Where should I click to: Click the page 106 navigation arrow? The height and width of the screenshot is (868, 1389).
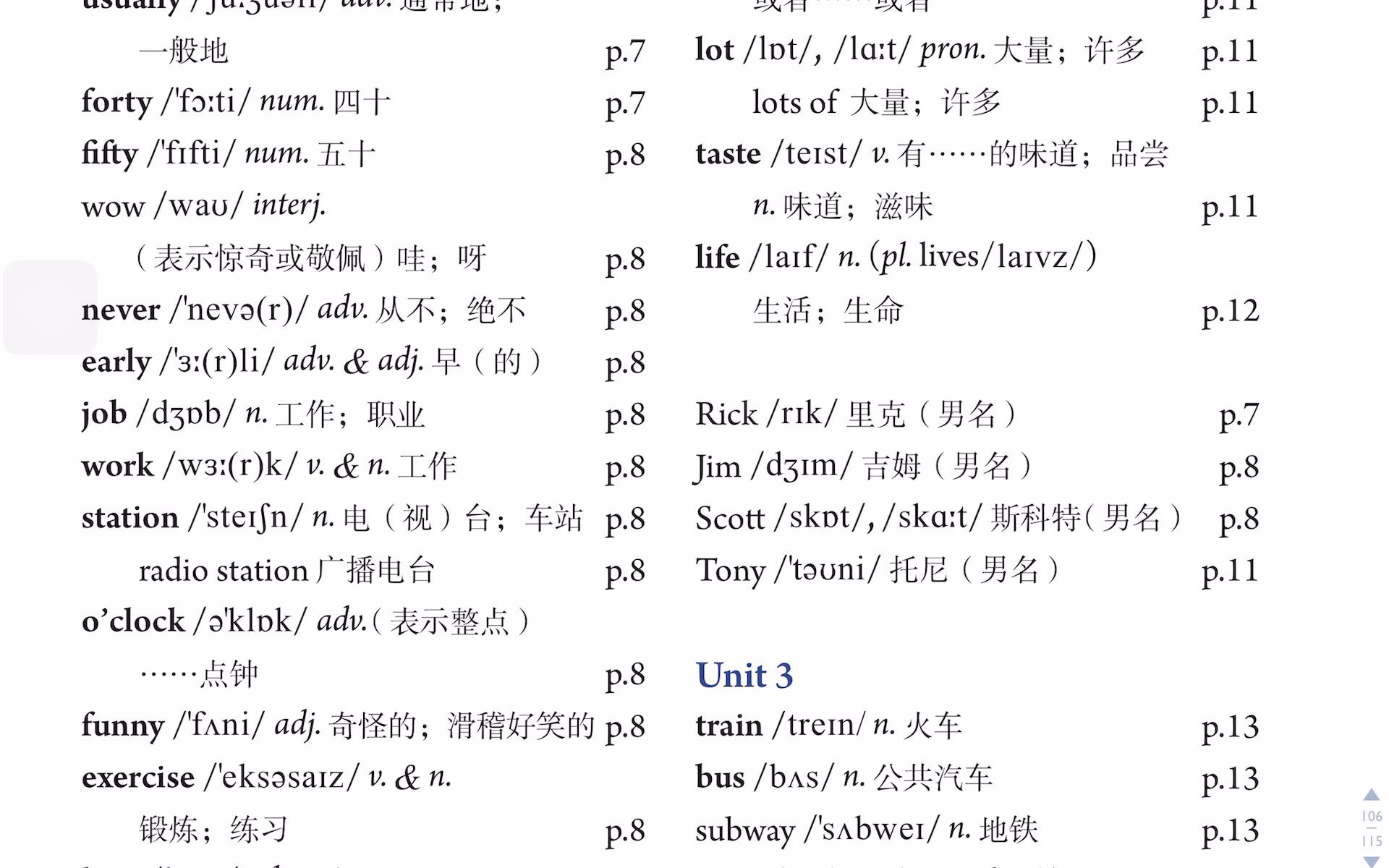pyautogui.click(x=1371, y=797)
